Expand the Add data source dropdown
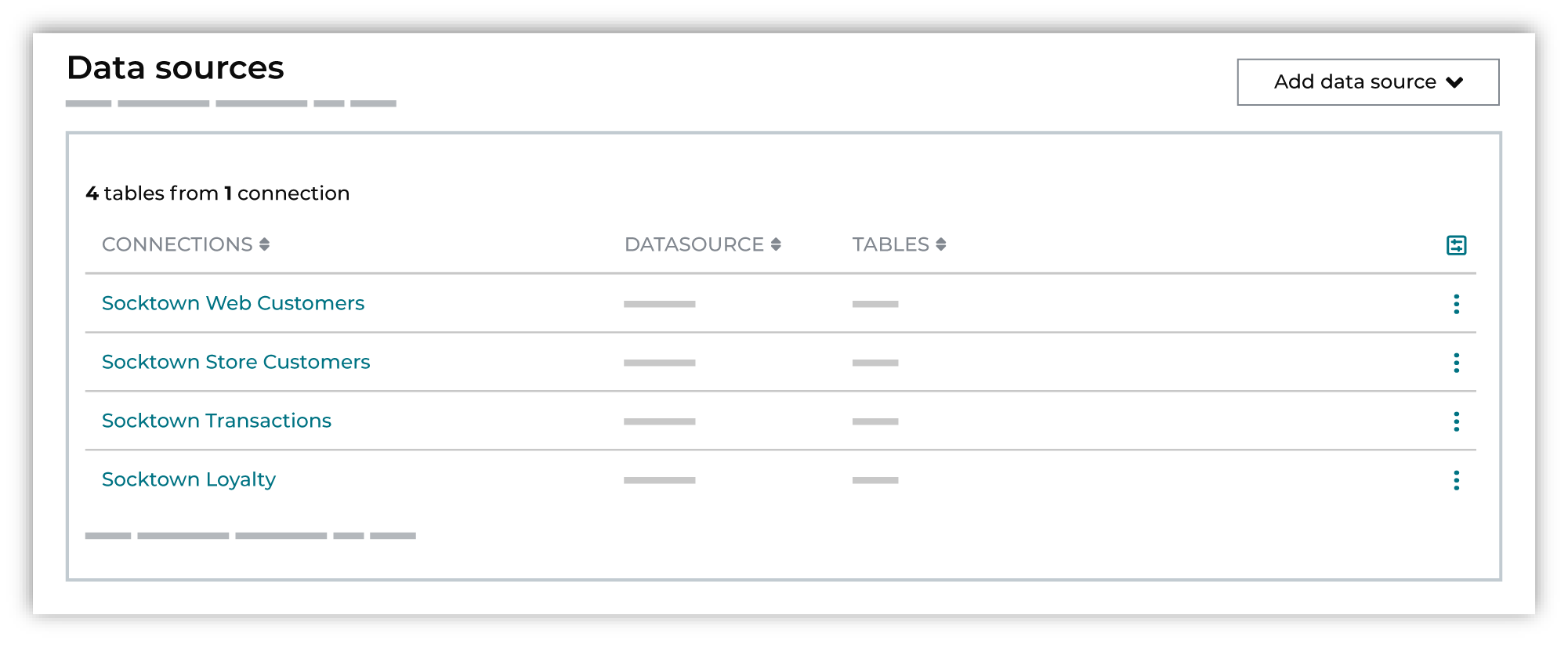 pos(1367,81)
